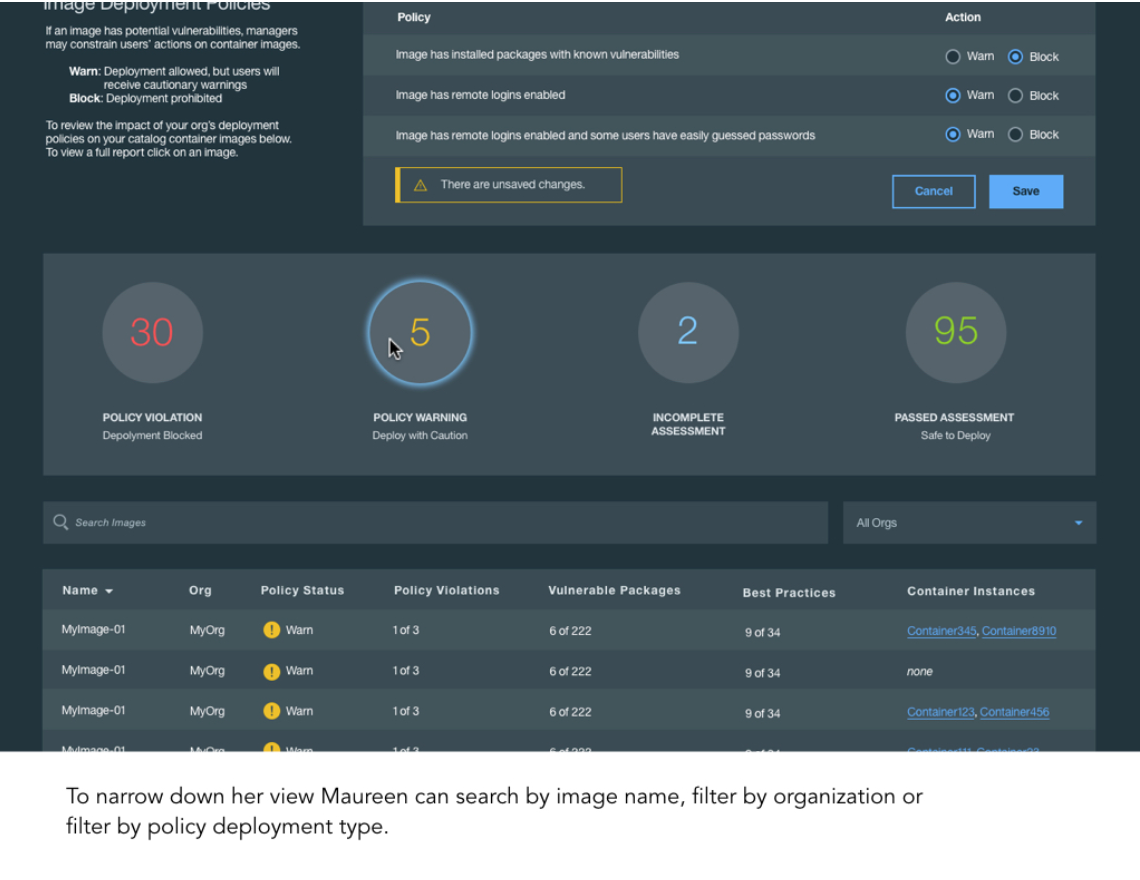Click 'Image has remote logins enabled' policy row text
The image size is (1140, 880).
point(480,95)
